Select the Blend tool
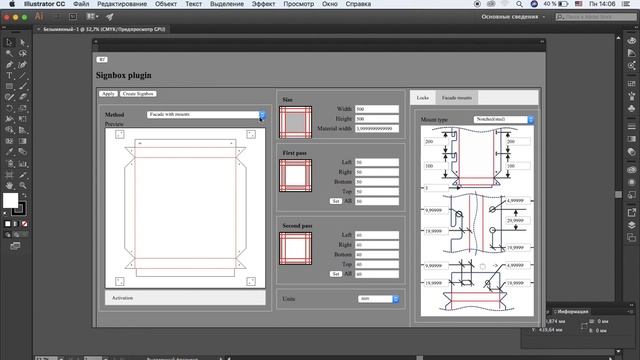The height and width of the screenshot is (360, 640). pyautogui.click(x=23, y=152)
